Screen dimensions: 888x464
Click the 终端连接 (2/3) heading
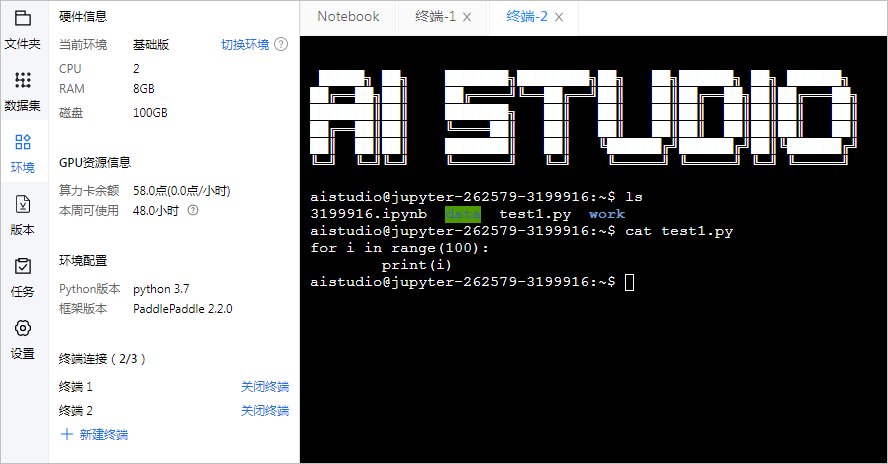[x=102, y=359]
